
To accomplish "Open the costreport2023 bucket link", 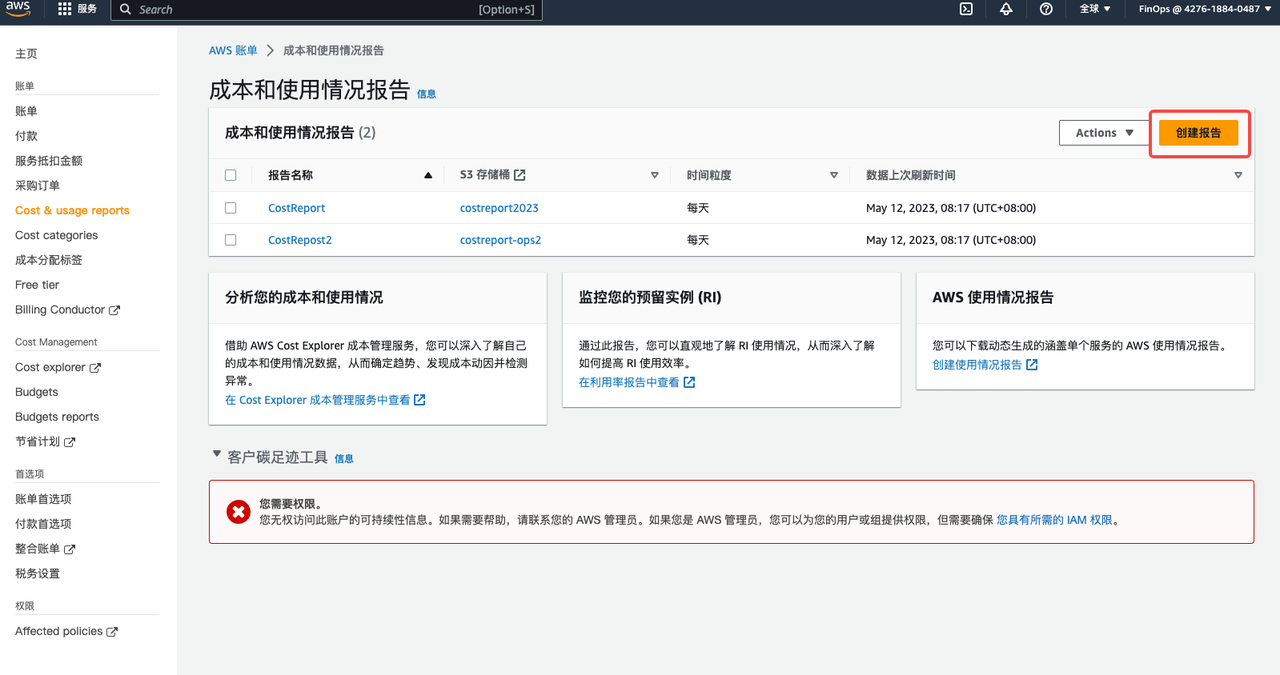I will pos(499,208).
